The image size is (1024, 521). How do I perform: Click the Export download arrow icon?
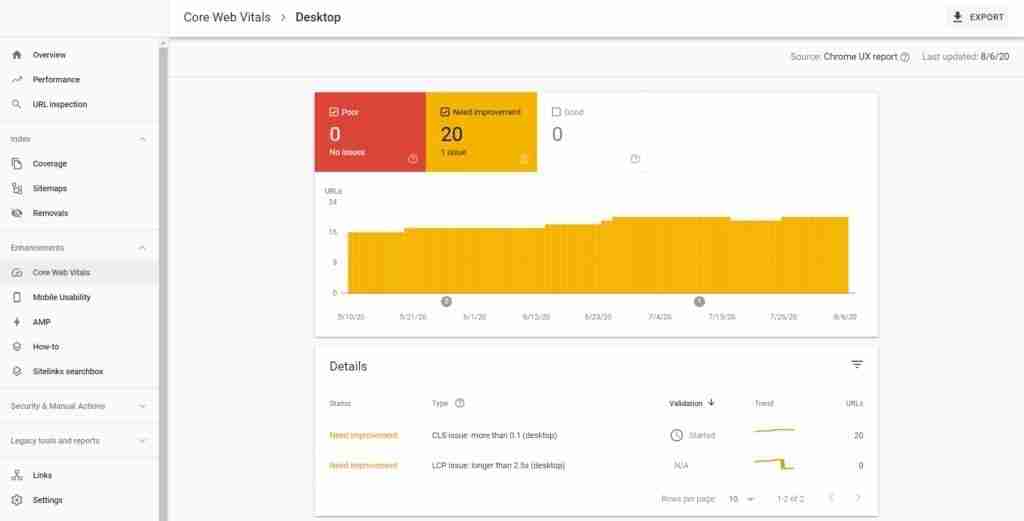click(957, 17)
